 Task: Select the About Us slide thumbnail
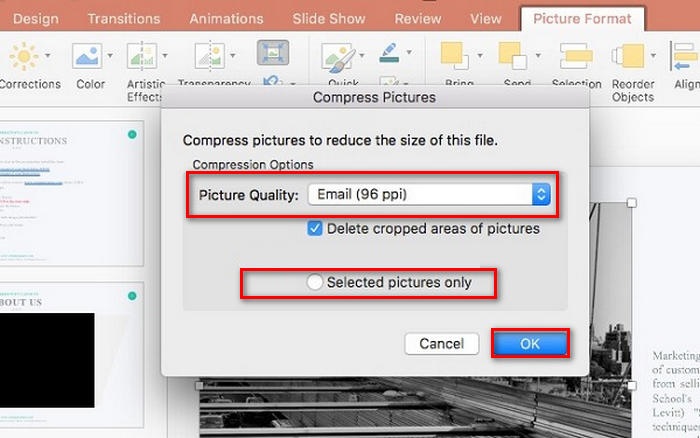[x=71, y=355]
